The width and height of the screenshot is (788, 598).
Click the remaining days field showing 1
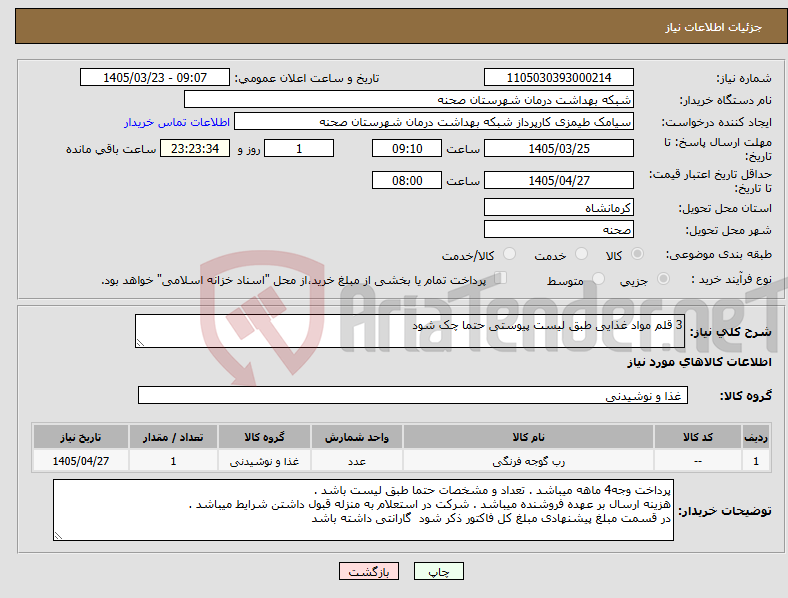(x=299, y=148)
